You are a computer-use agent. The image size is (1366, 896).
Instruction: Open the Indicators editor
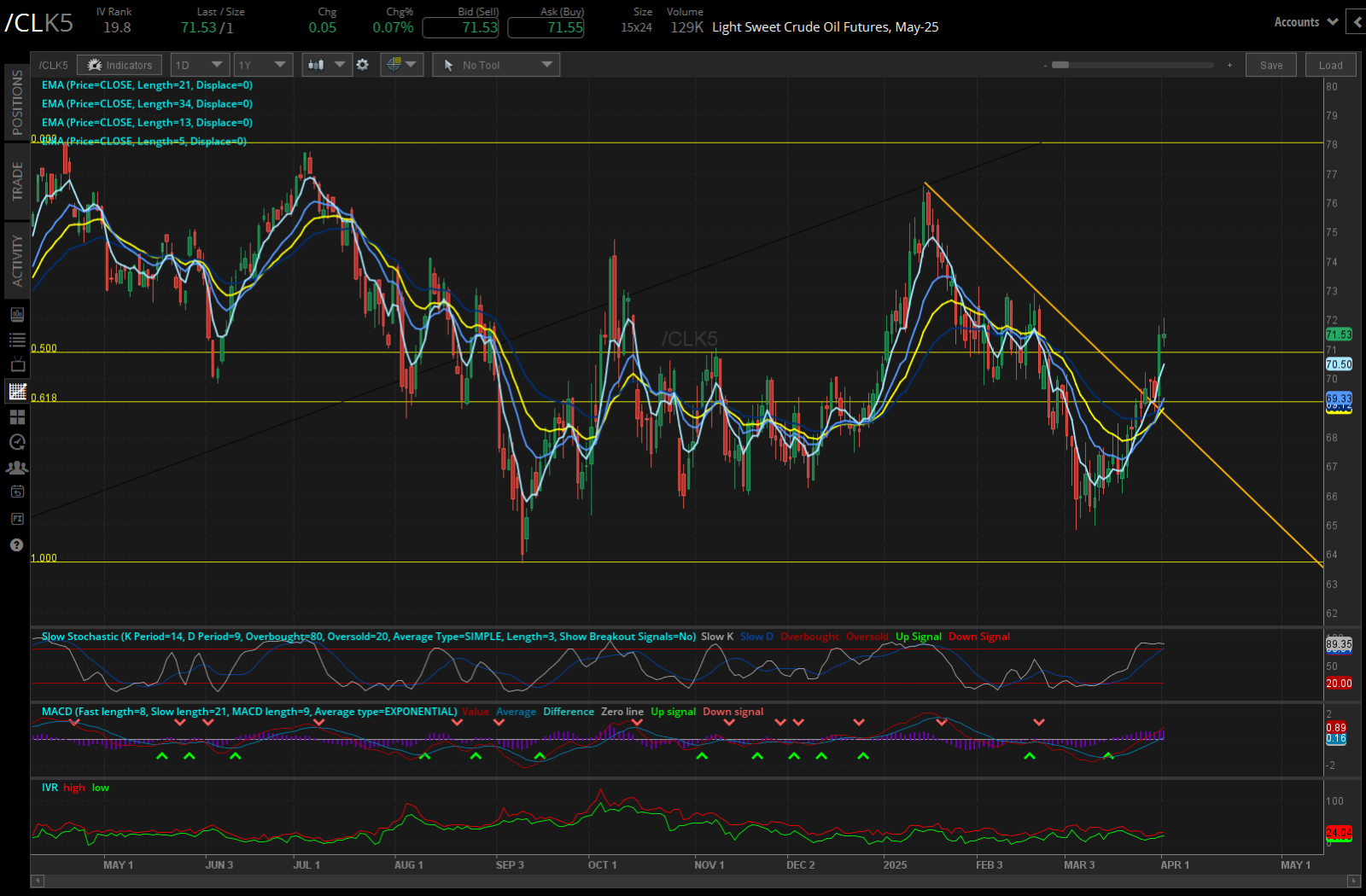pos(119,64)
